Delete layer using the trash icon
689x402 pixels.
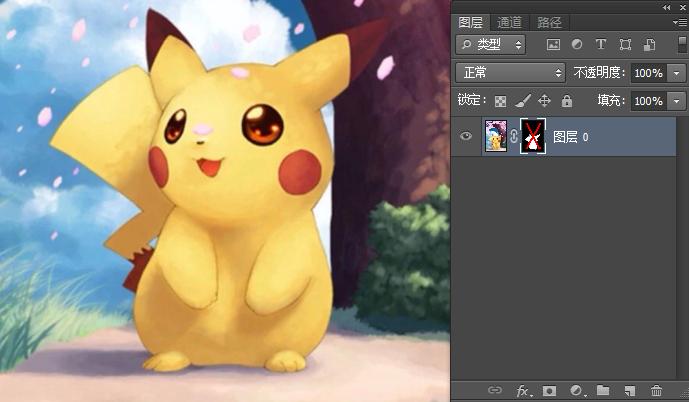coord(656,391)
